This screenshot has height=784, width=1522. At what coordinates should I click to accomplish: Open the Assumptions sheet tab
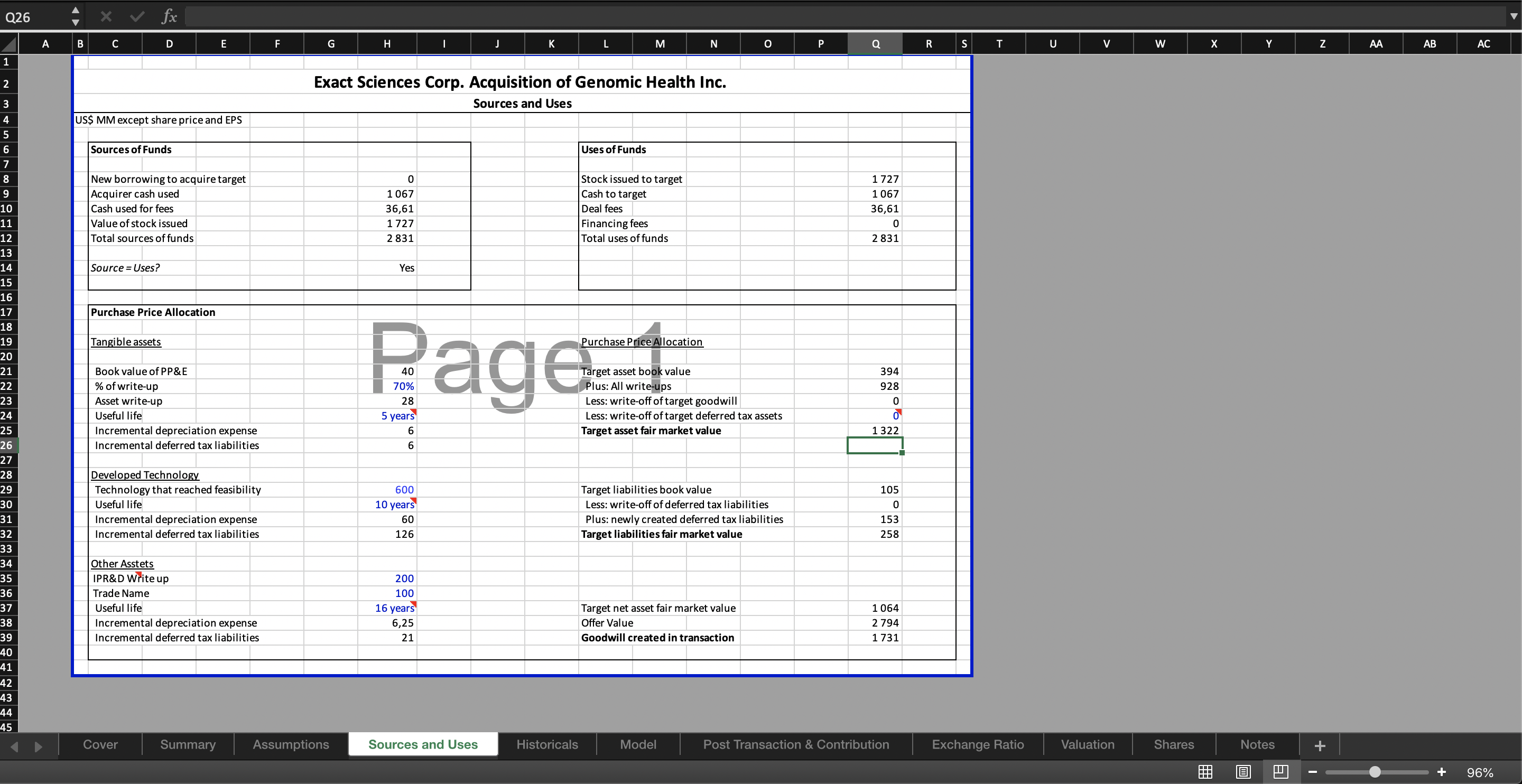click(291, 744)
